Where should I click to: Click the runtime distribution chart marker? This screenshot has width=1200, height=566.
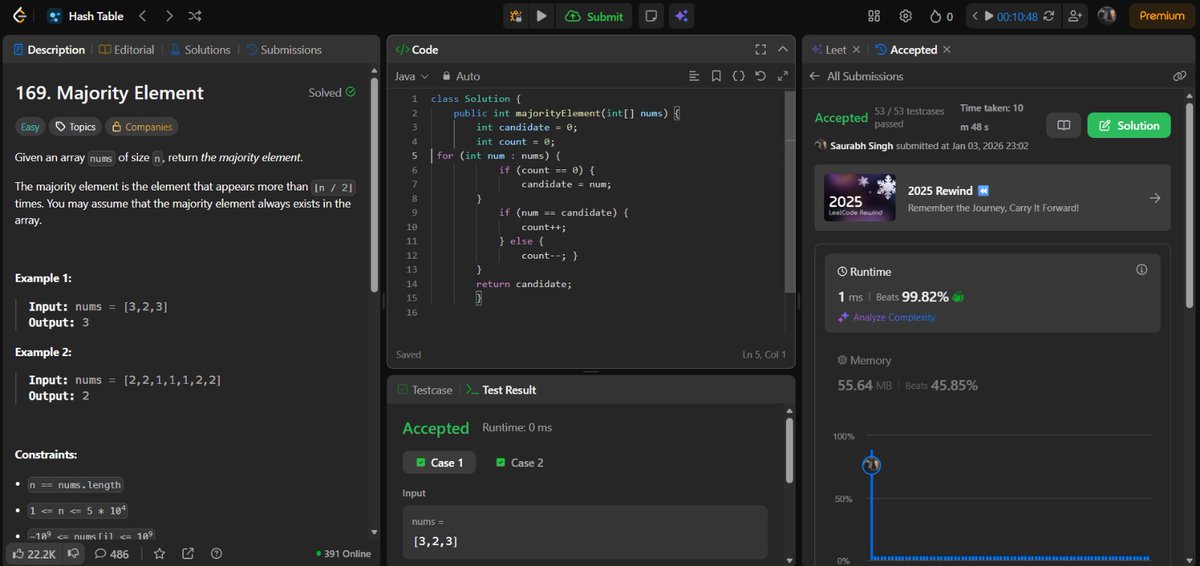pyautogui.click(x=872, y=465)
